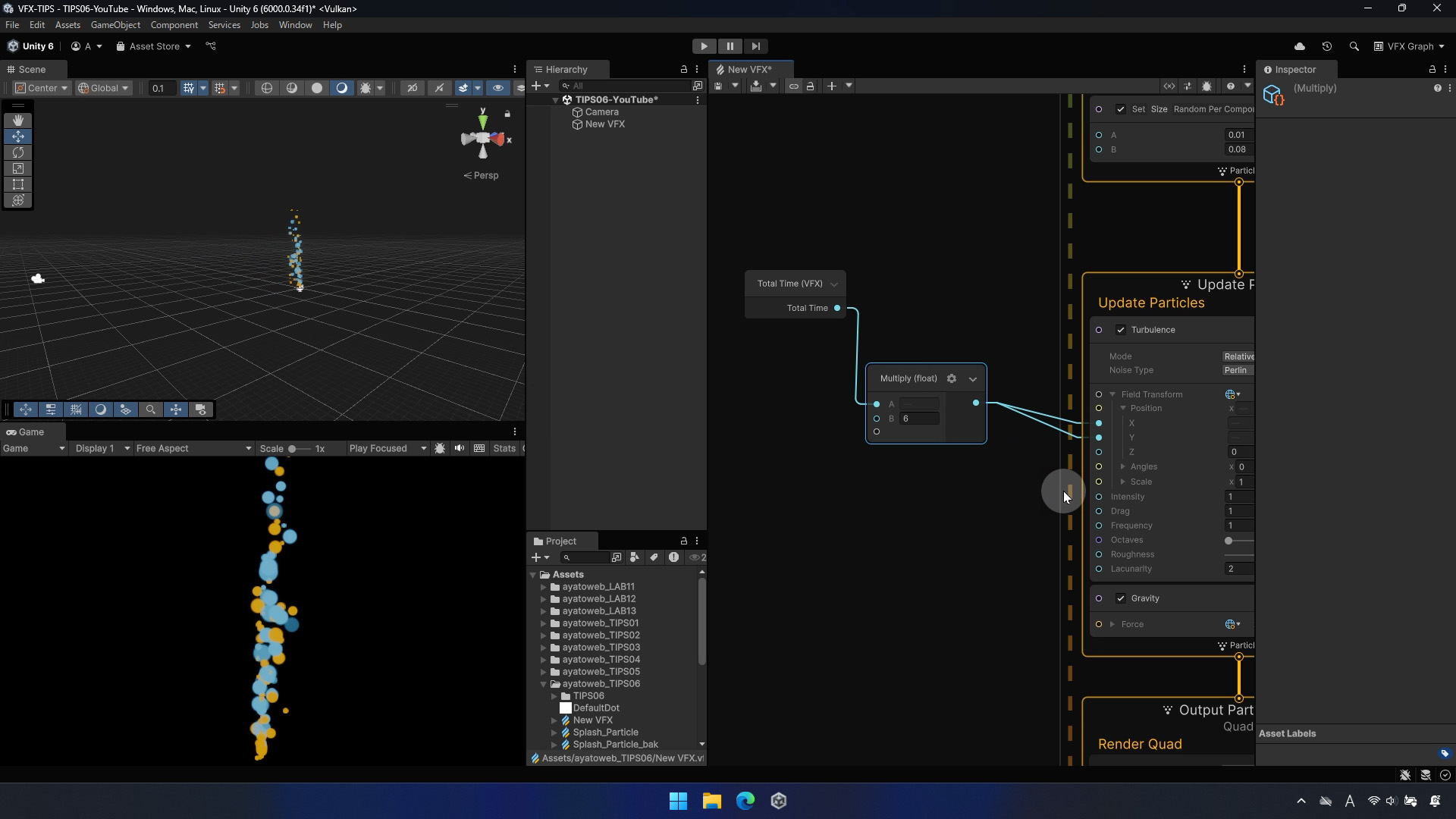Select the Hand view tool
Viewport: 1456px width, 819px height.
point(18,121)
